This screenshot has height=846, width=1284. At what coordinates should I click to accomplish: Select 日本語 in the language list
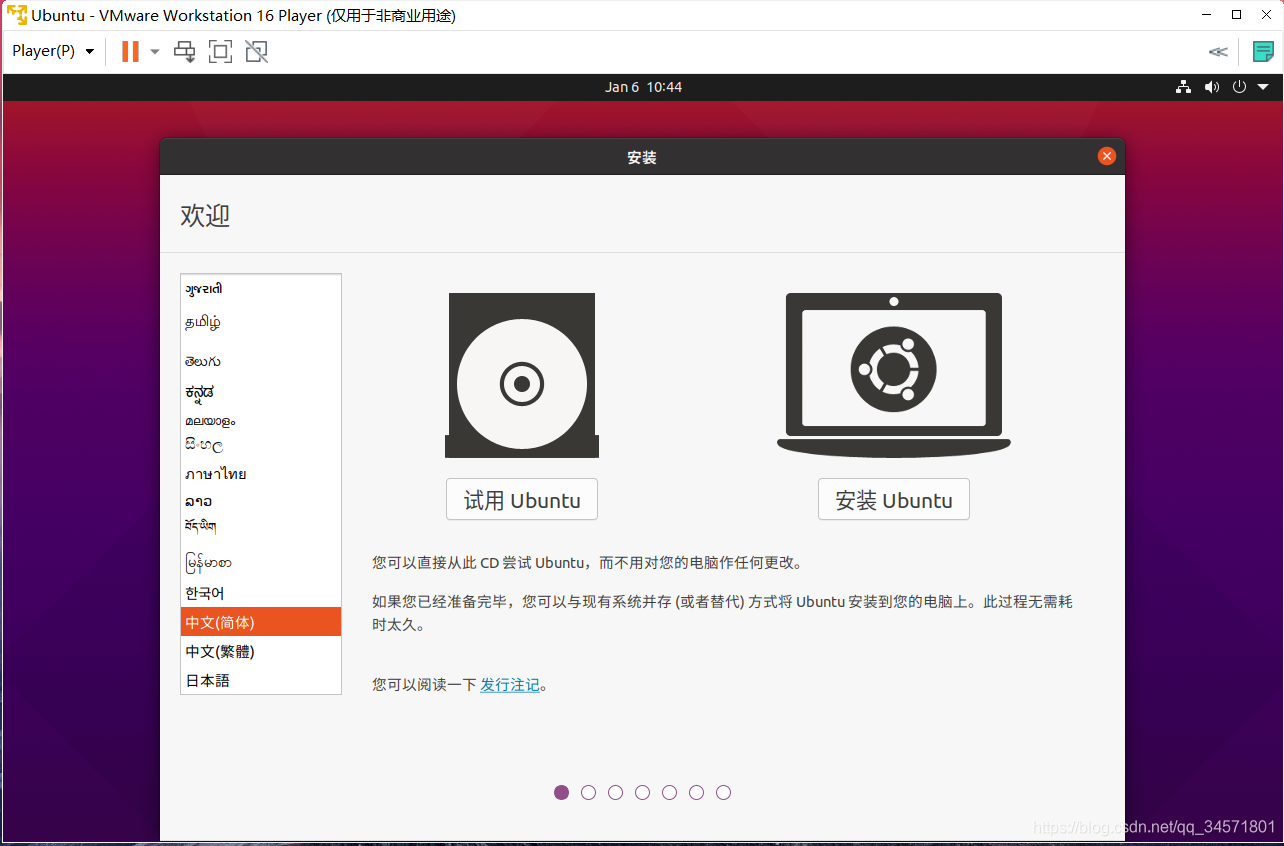pyautogui.click(x=261, y=680)
